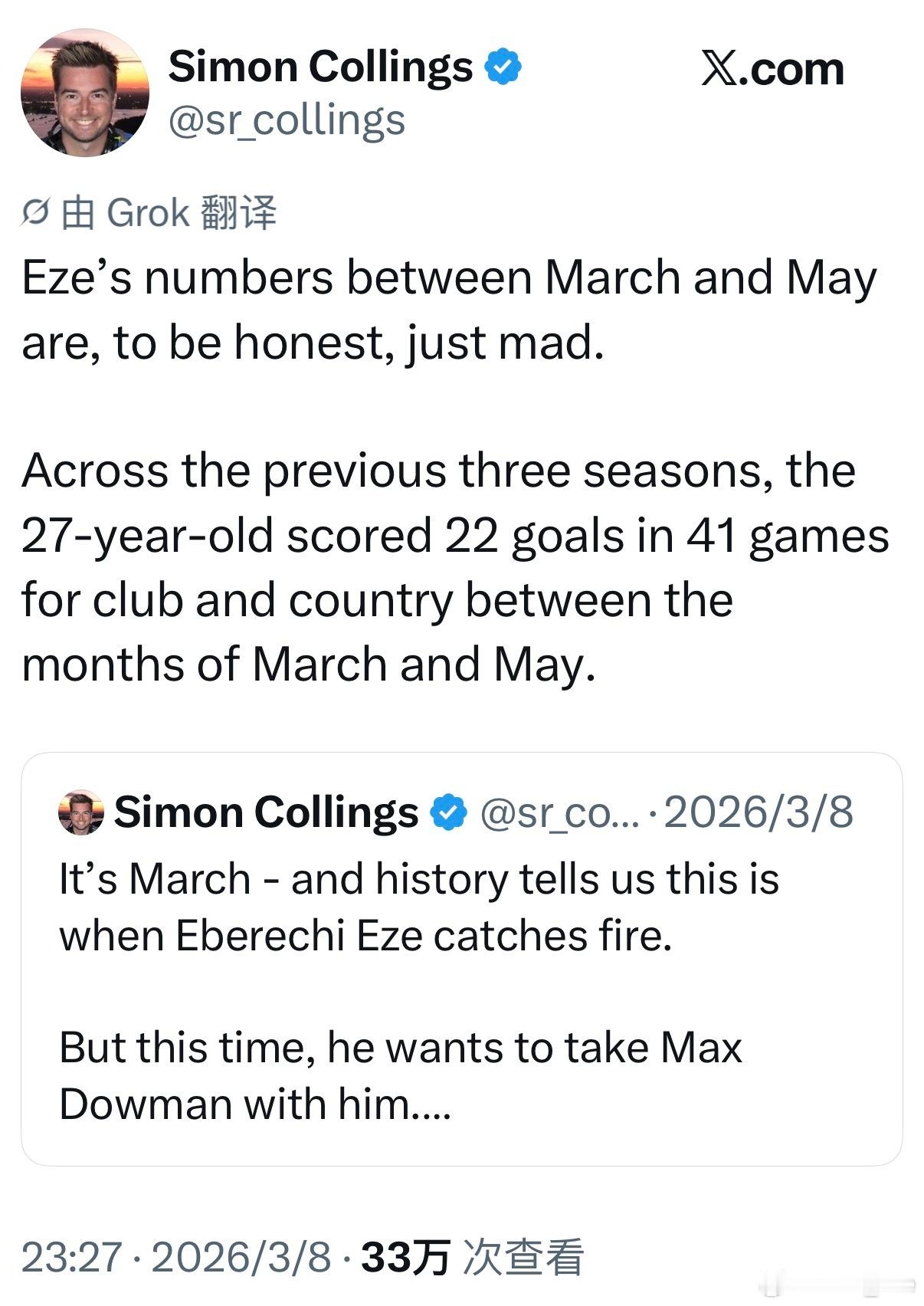Open the quoted post author name
Screen dimensions: 924x1306
(x=266, y=812)
